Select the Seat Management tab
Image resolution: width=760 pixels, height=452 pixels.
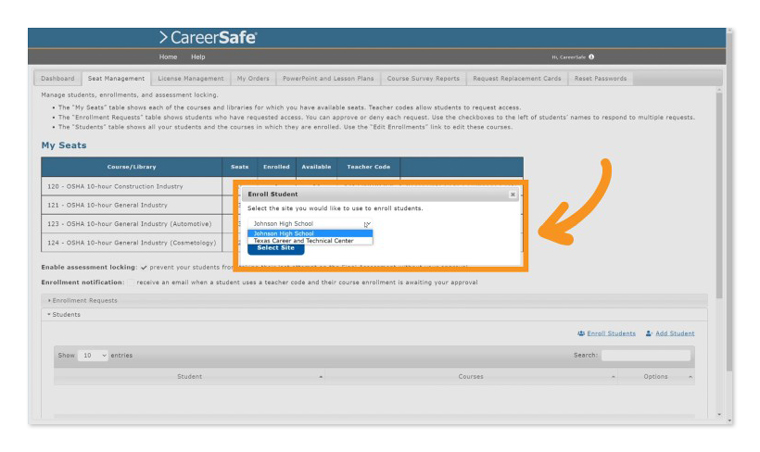coord(116,78)
